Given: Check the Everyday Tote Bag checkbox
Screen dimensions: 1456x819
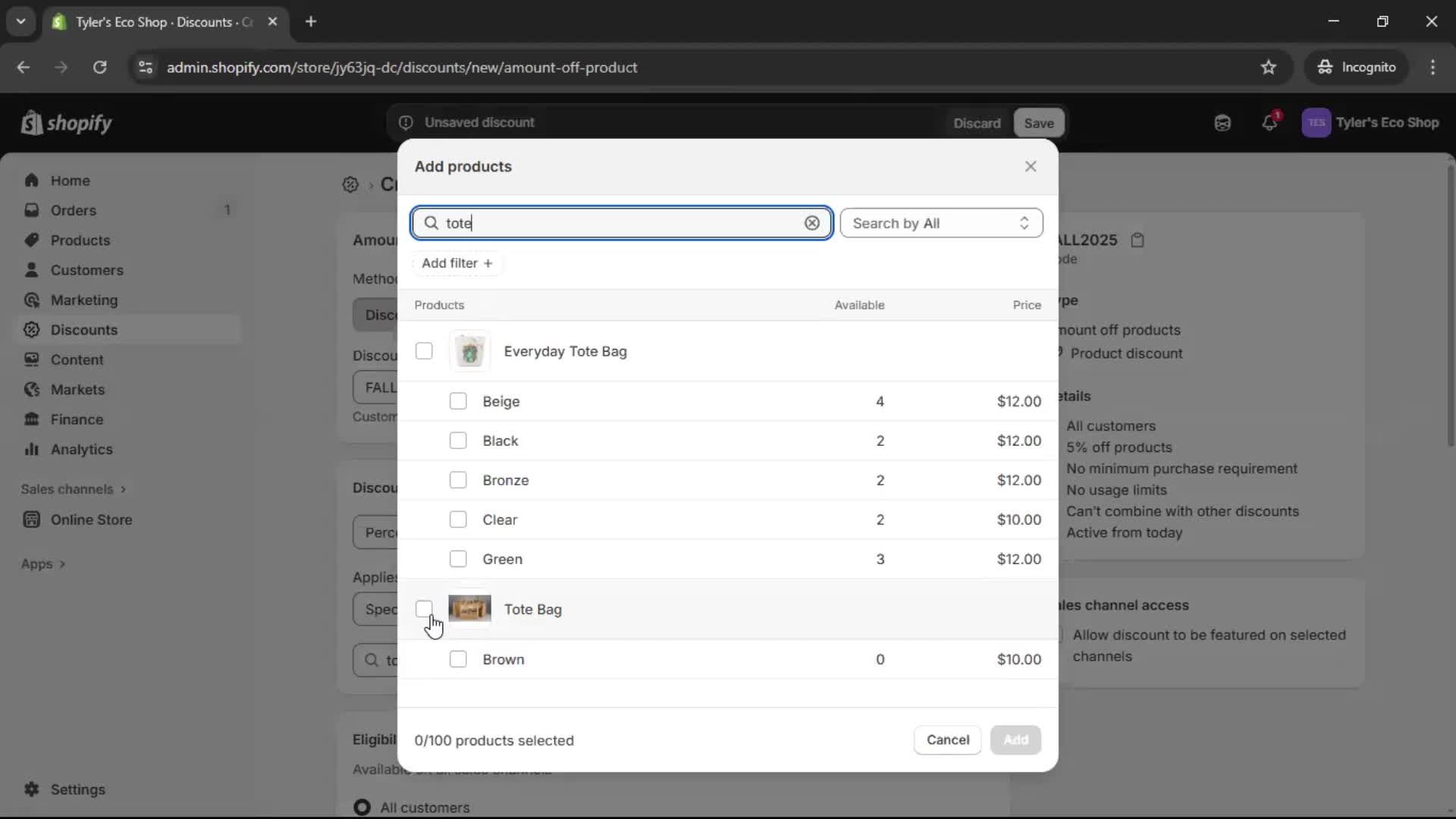Looking at the screenshot, I should [x=424, y=351].
